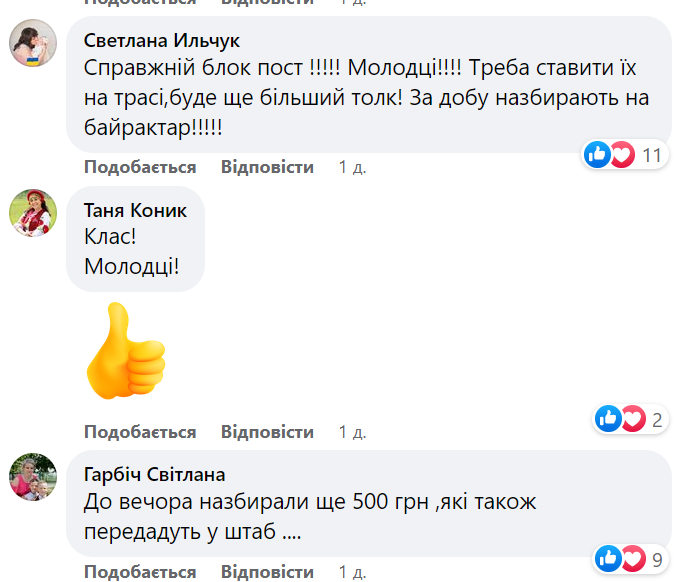
Task: Click the timestamp on Гарбіч Світлана's comment
Action: tap(352, 572)
